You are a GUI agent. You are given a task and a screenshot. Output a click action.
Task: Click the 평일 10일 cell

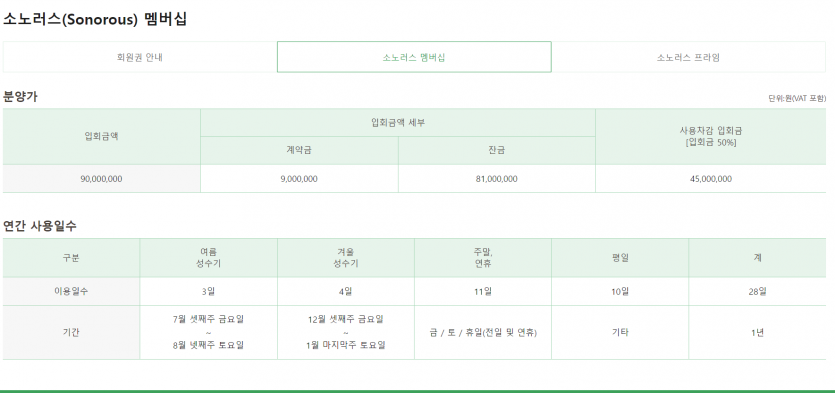coord(620,291)
